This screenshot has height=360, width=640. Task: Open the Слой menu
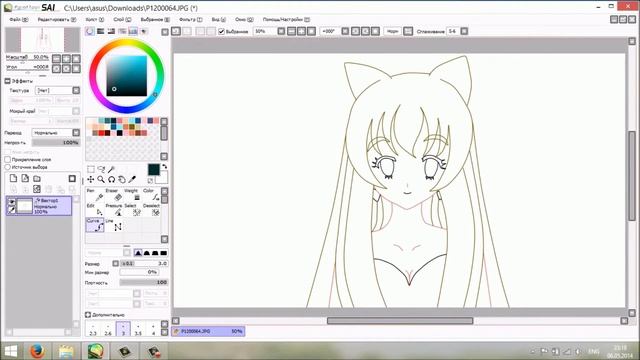point(122,19)
